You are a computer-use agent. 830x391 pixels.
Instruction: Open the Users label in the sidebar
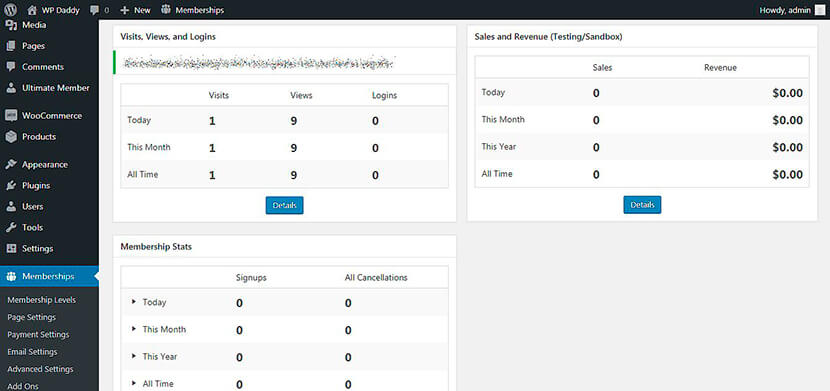click(x=33, y=206)
